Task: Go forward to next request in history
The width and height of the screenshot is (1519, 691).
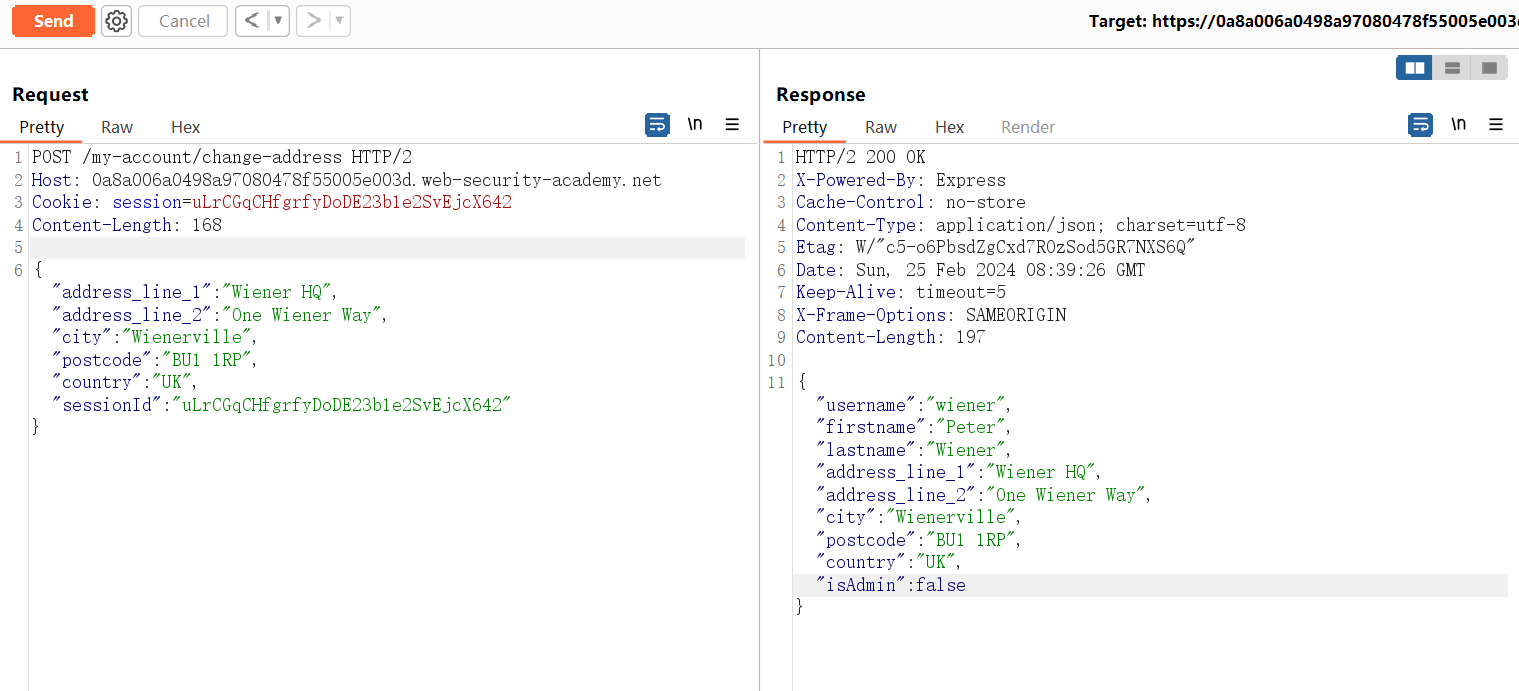Action: coord(313,21)
